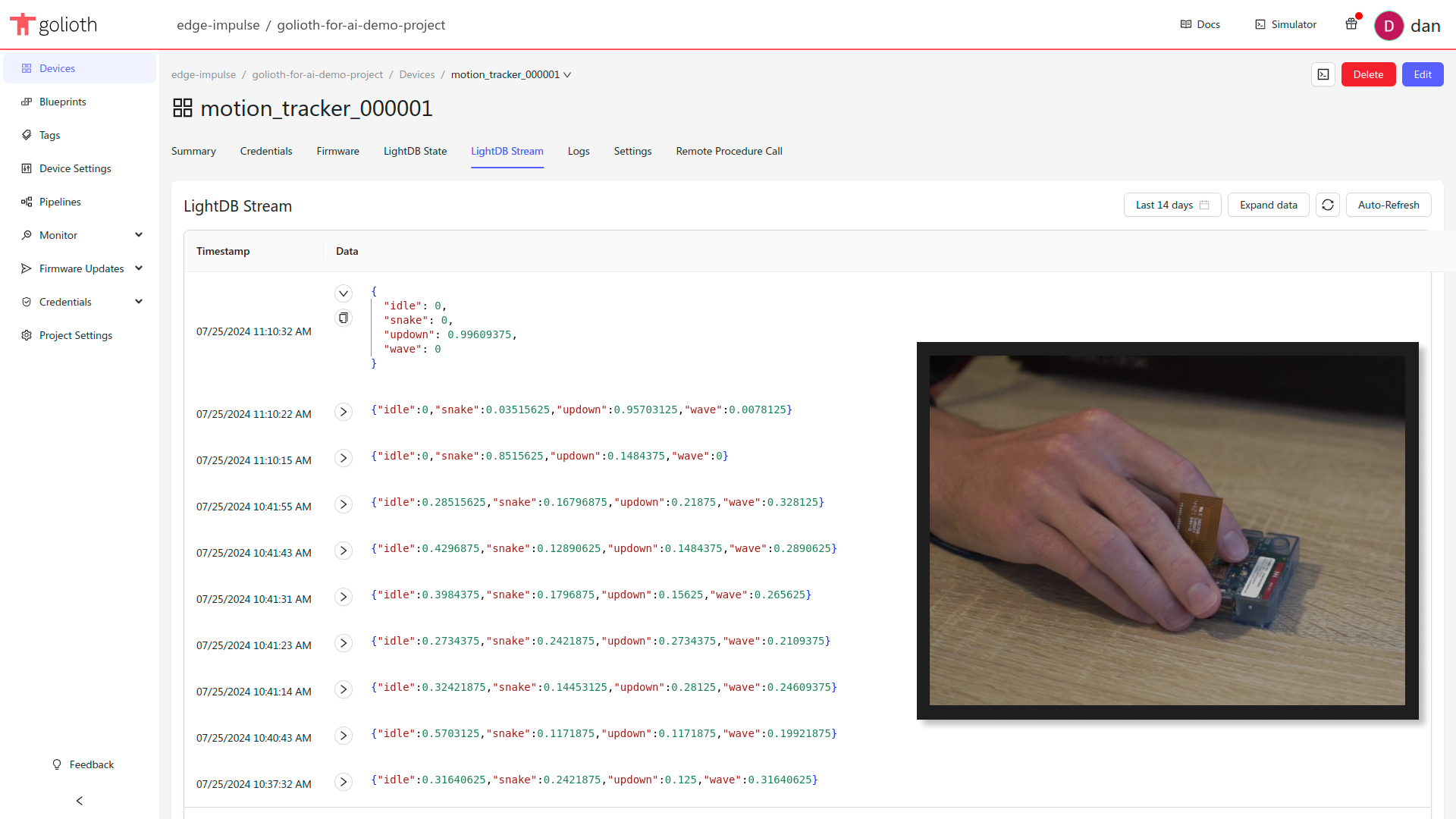Expand the 10:41:43 AM data row
The height and width of the screenshot is (819, 1456).
(x=344, y=551)
